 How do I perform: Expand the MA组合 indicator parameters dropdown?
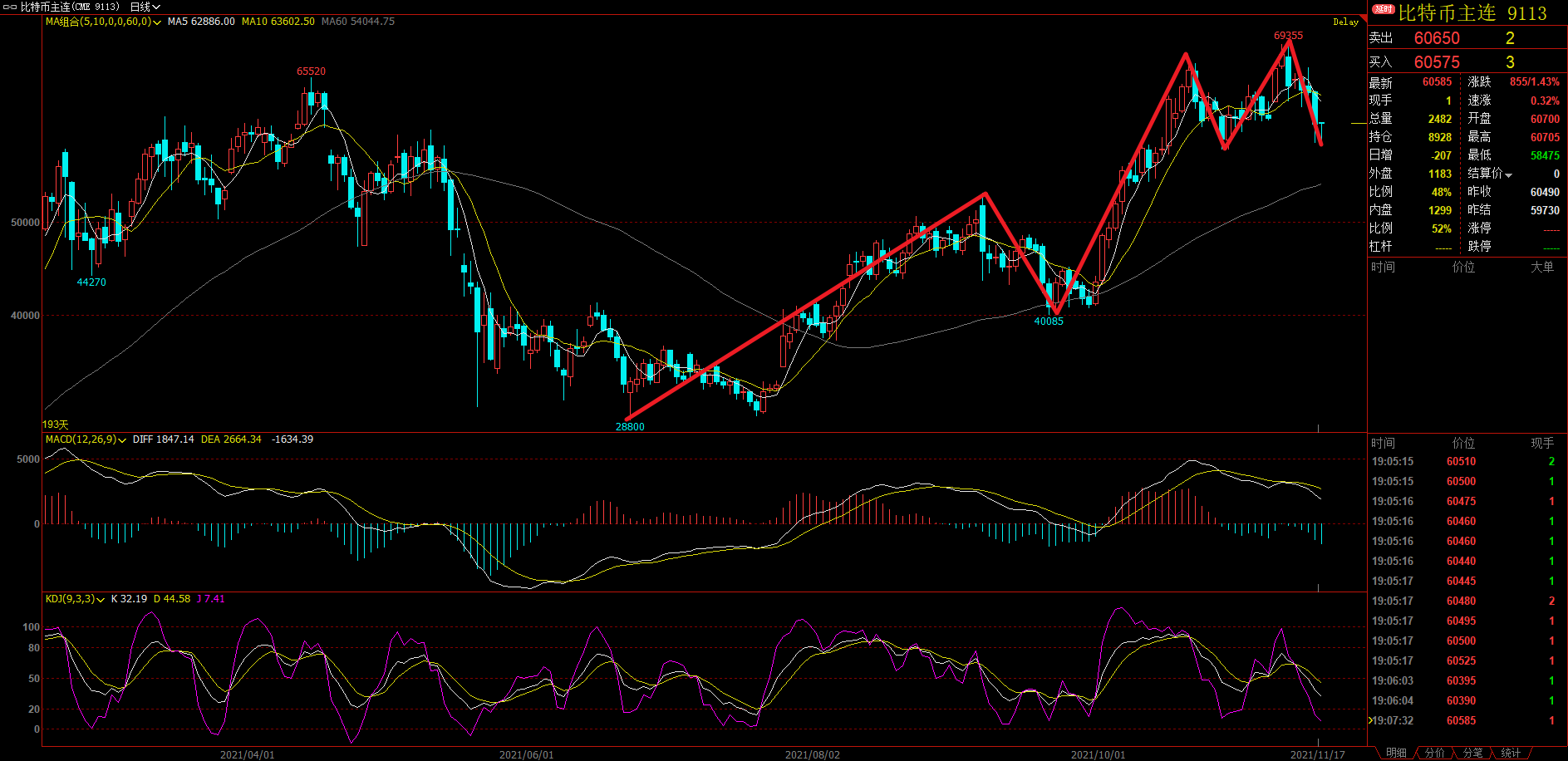pos(157,22)
